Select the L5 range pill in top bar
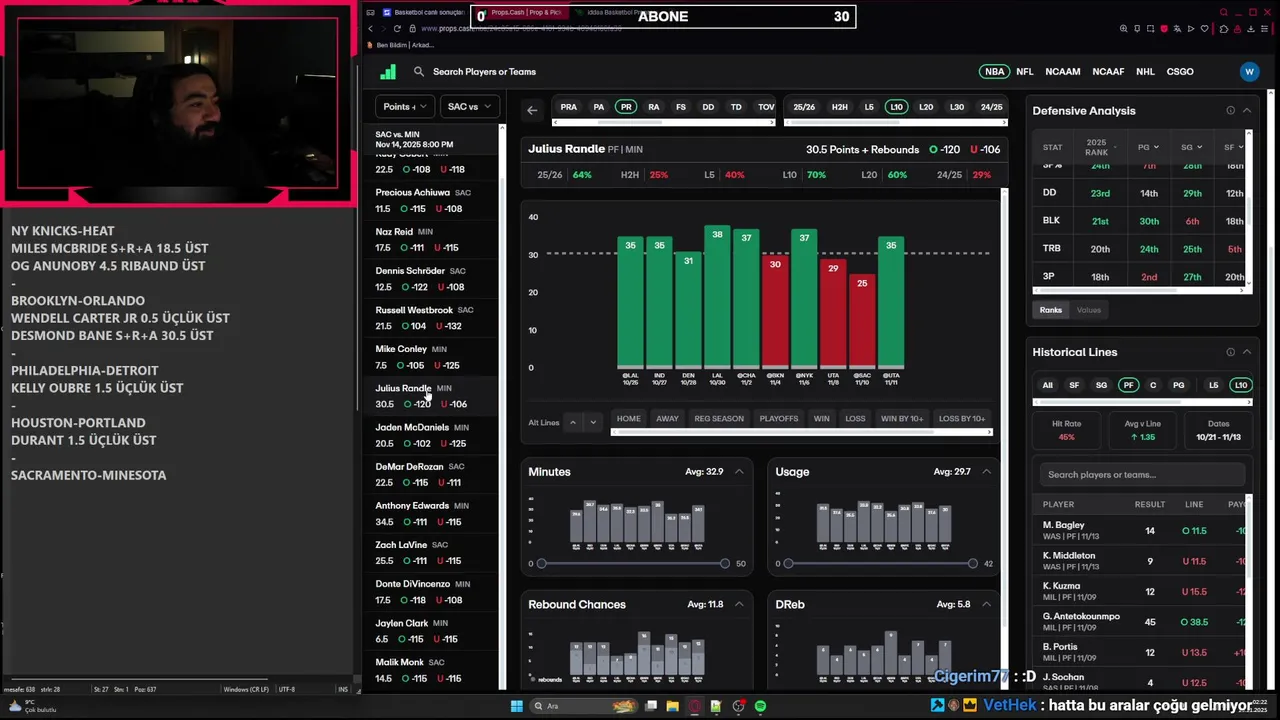The height and width of the screenshot is (720, 1280). point(869,107)
